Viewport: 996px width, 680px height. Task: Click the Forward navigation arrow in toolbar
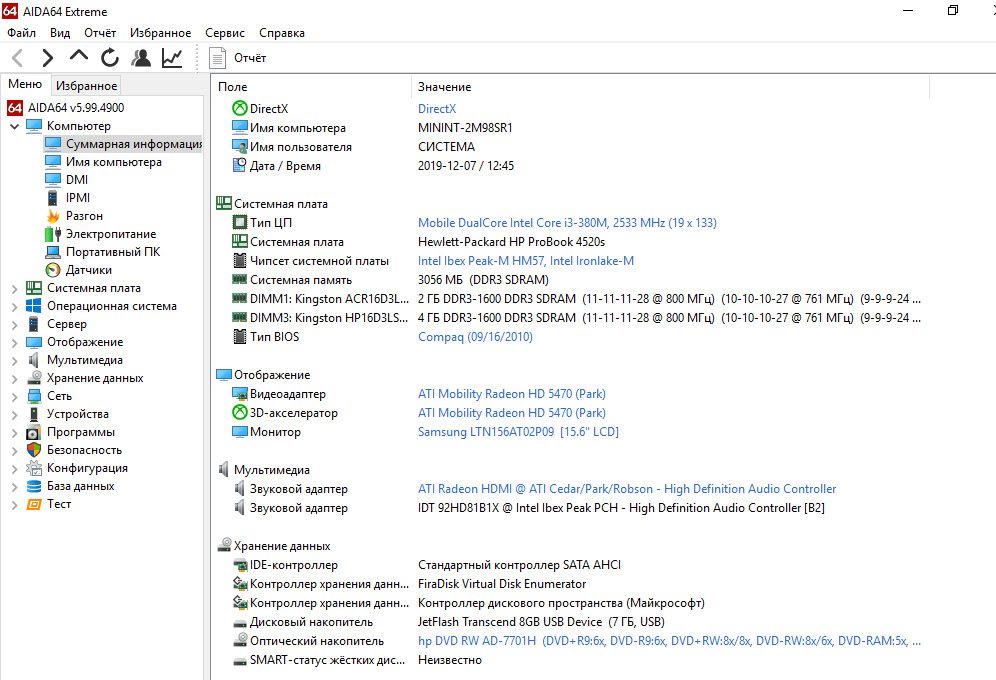point(48,58)
